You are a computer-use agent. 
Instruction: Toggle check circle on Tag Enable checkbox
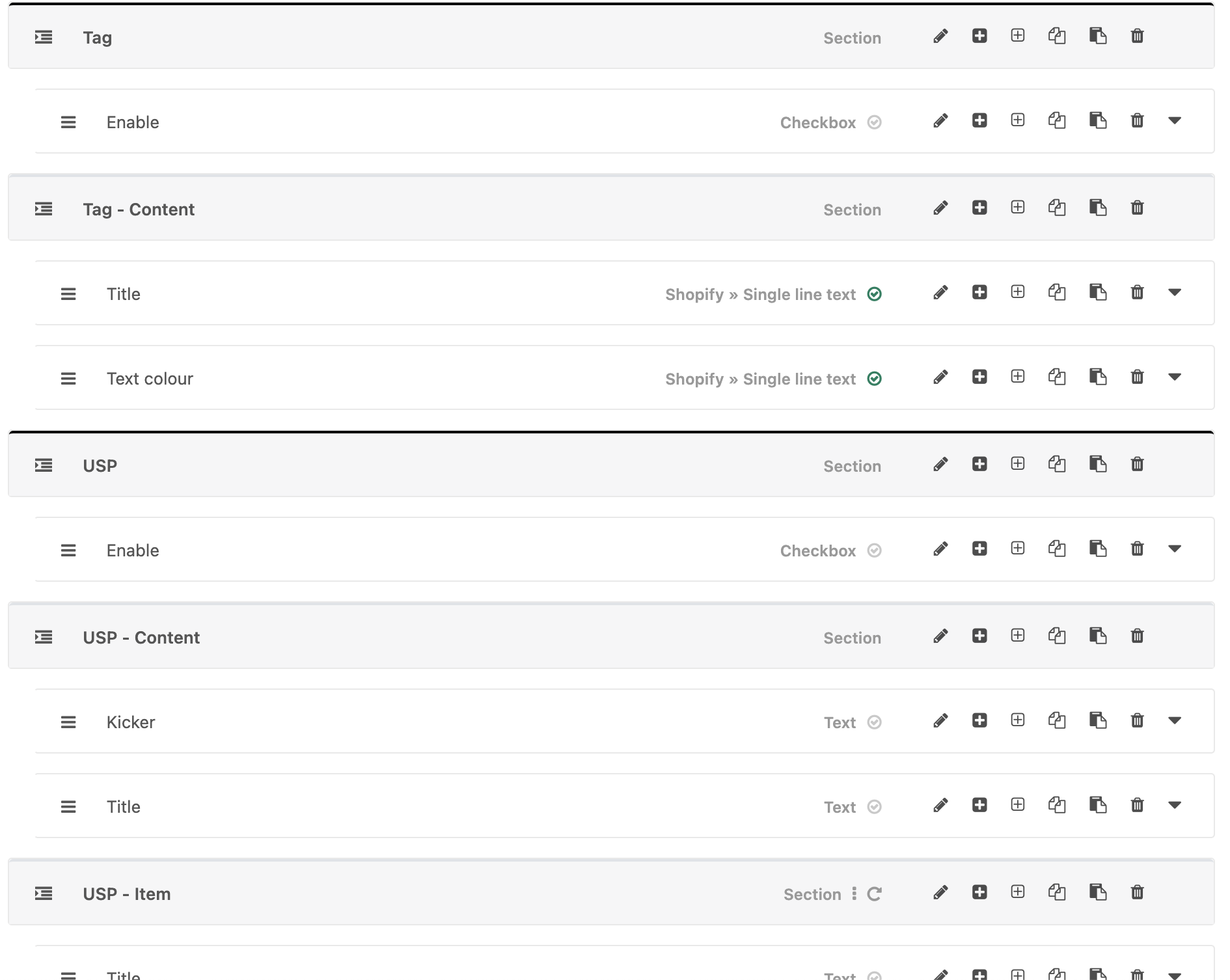pyautogui.click(x=875, y=122)
